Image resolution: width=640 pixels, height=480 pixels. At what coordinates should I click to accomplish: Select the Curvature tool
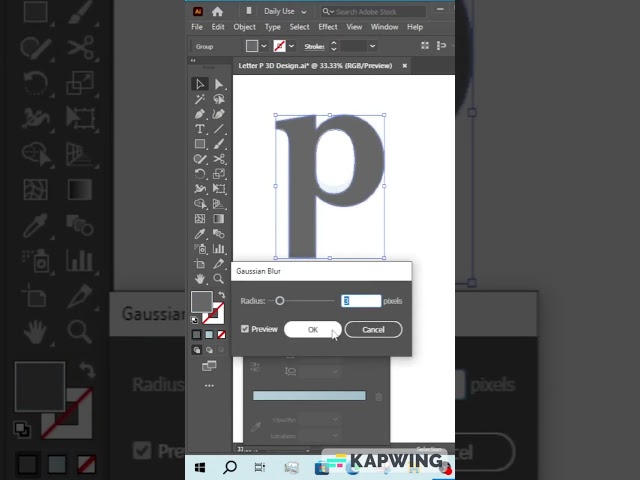219,114
